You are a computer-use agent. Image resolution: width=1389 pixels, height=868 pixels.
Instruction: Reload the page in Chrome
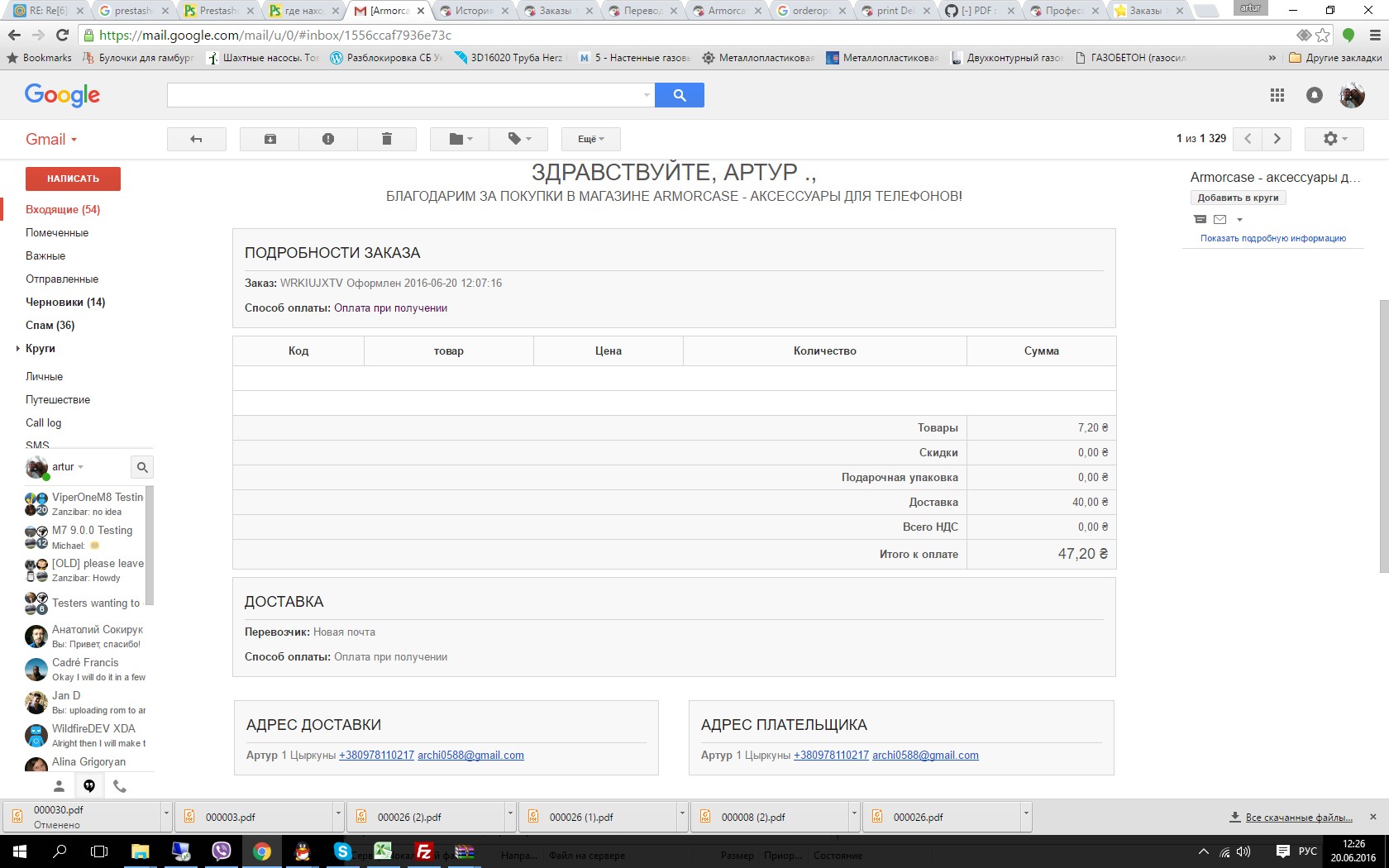tap(62, 35)
